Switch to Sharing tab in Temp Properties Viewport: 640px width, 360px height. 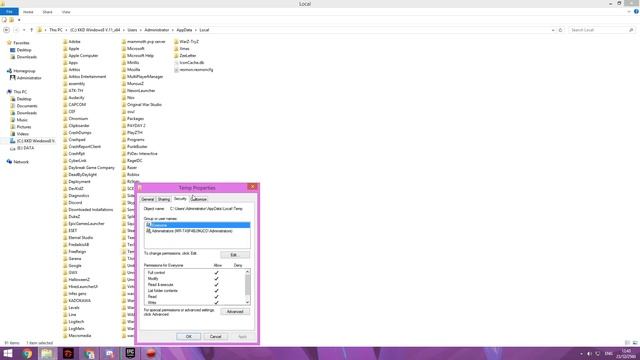tap(164, 199)
